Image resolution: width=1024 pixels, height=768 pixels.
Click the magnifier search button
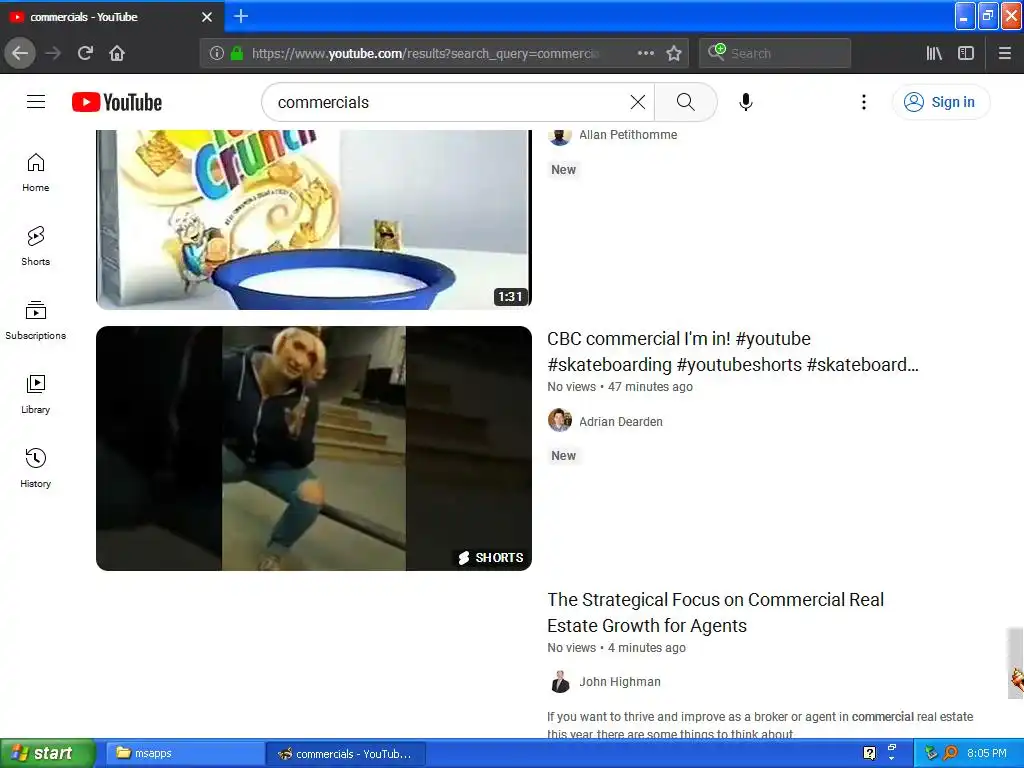[685, 102]
